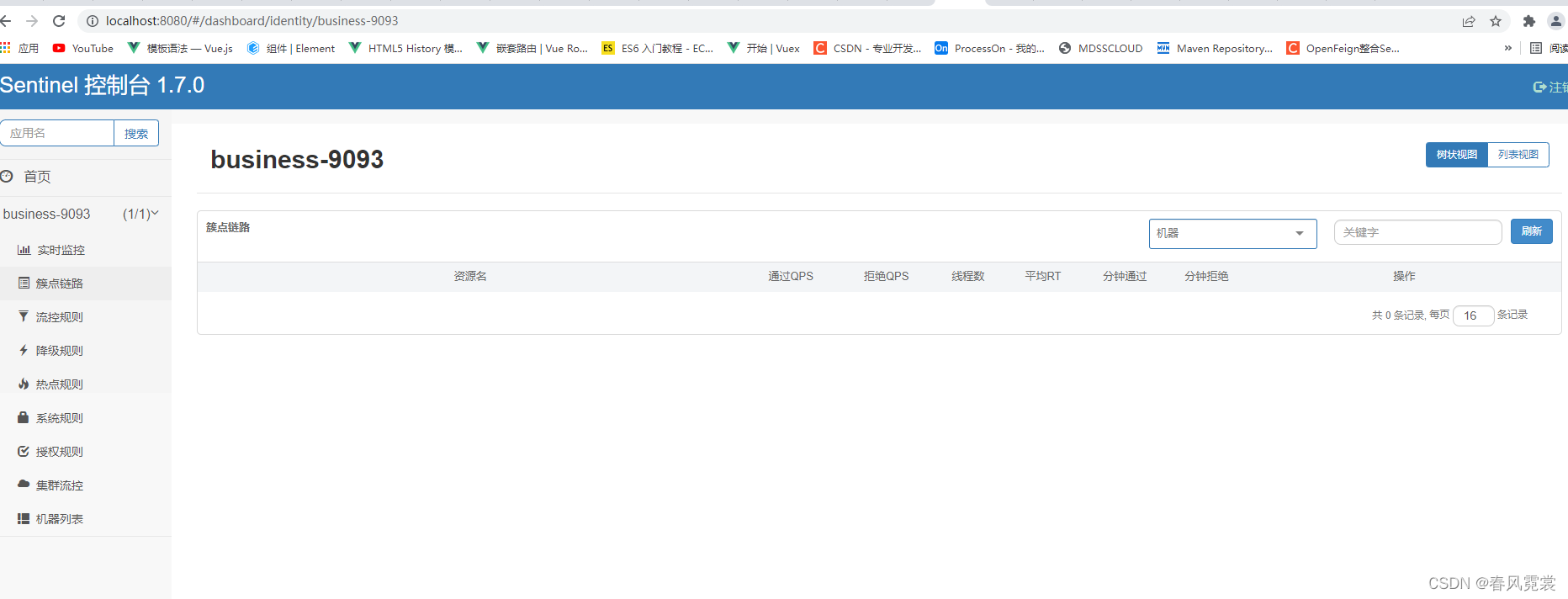1568x599 pixels.
Task: Click the 分钟拒绝 column header
Action: (1206, 276)
